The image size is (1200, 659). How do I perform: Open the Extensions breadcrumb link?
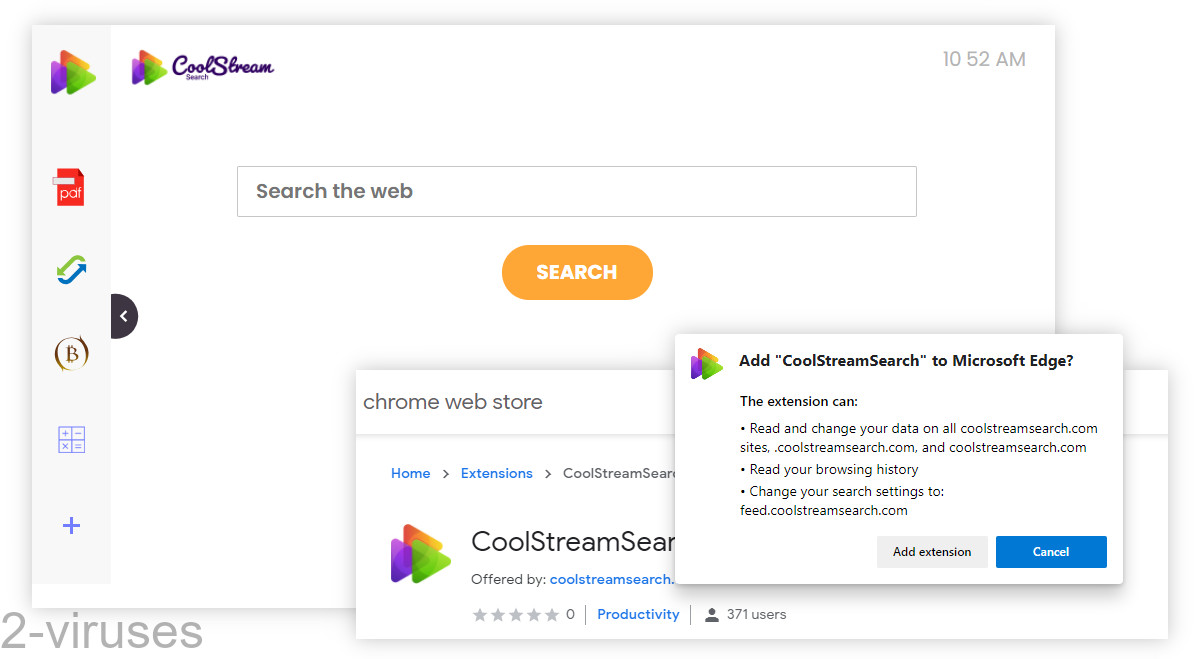click(497, 472)
